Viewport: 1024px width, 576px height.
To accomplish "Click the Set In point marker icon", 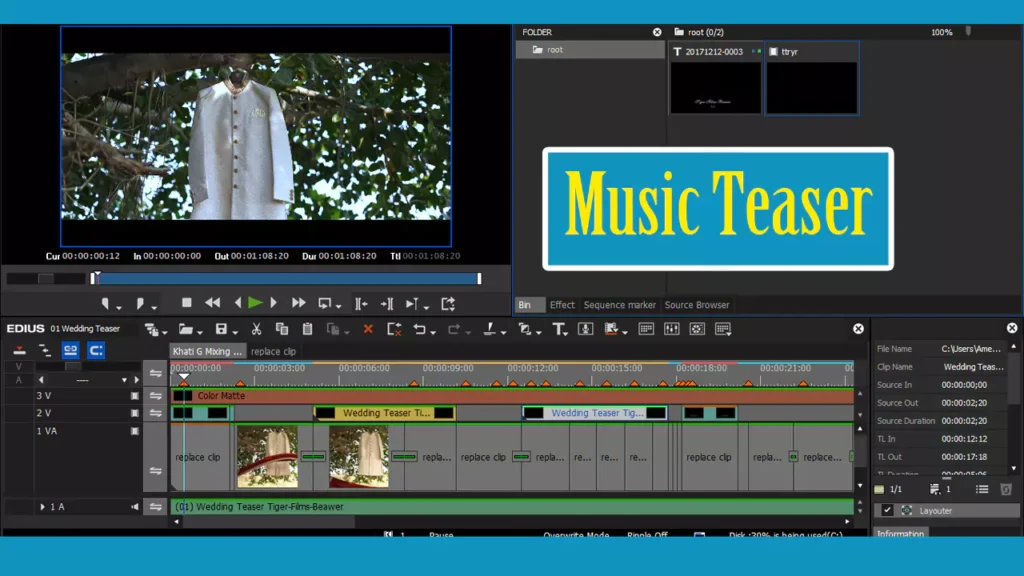I will 105,304.
